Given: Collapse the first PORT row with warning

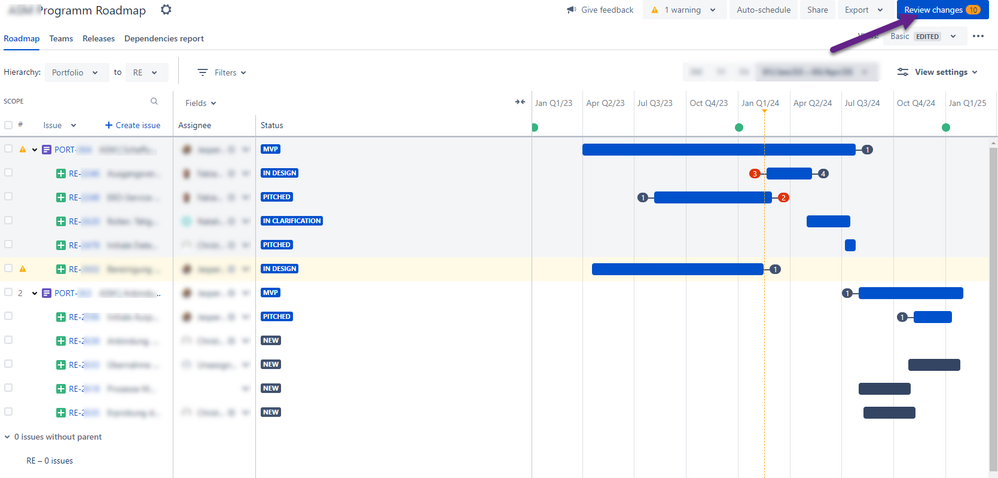Looking at the screenshot, I should pos(34,150).
